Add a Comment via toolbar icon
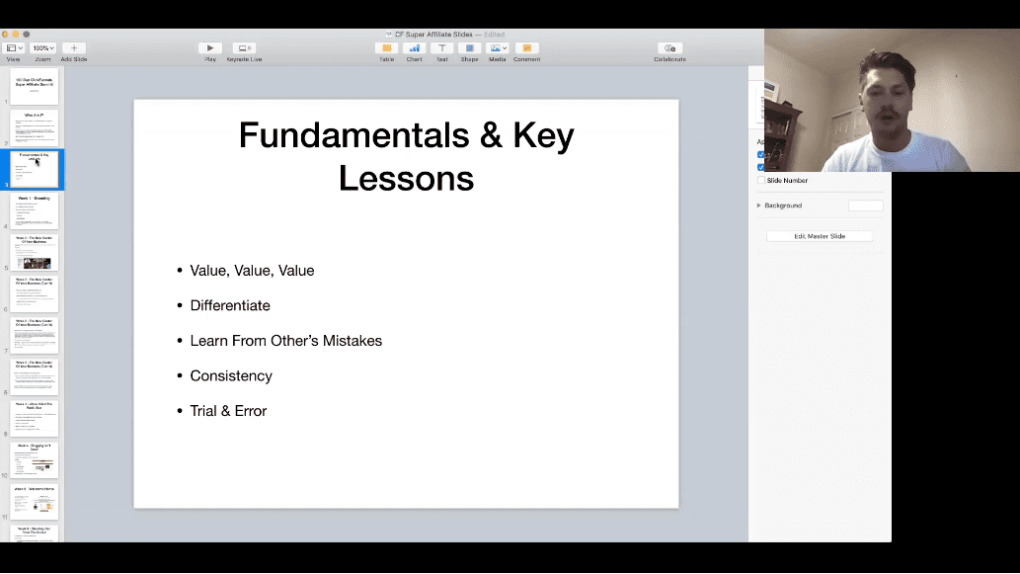The image size is (1020, 574). (526, 48)
